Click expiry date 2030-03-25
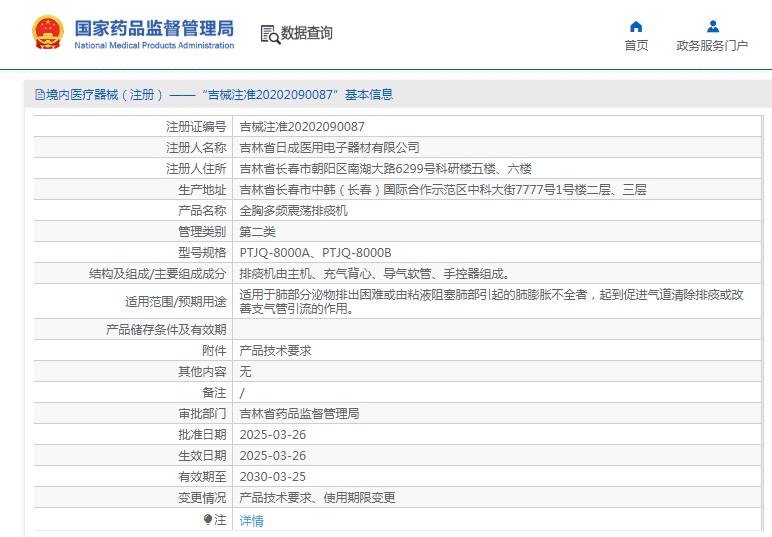 273,477
